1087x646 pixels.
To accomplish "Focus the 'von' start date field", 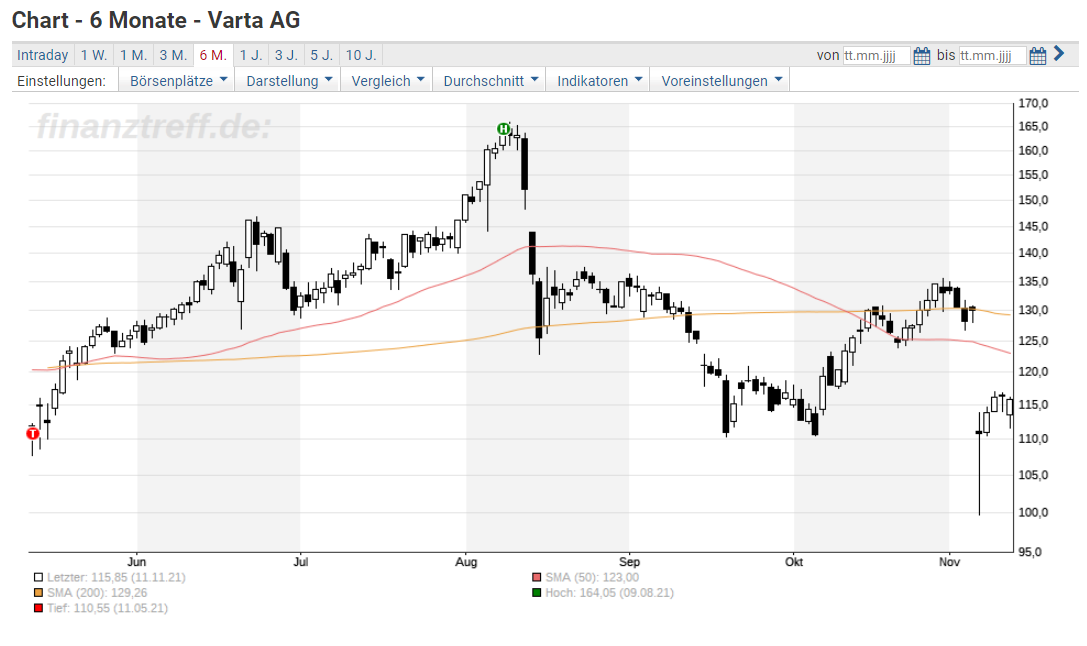I will coord(876,55).
